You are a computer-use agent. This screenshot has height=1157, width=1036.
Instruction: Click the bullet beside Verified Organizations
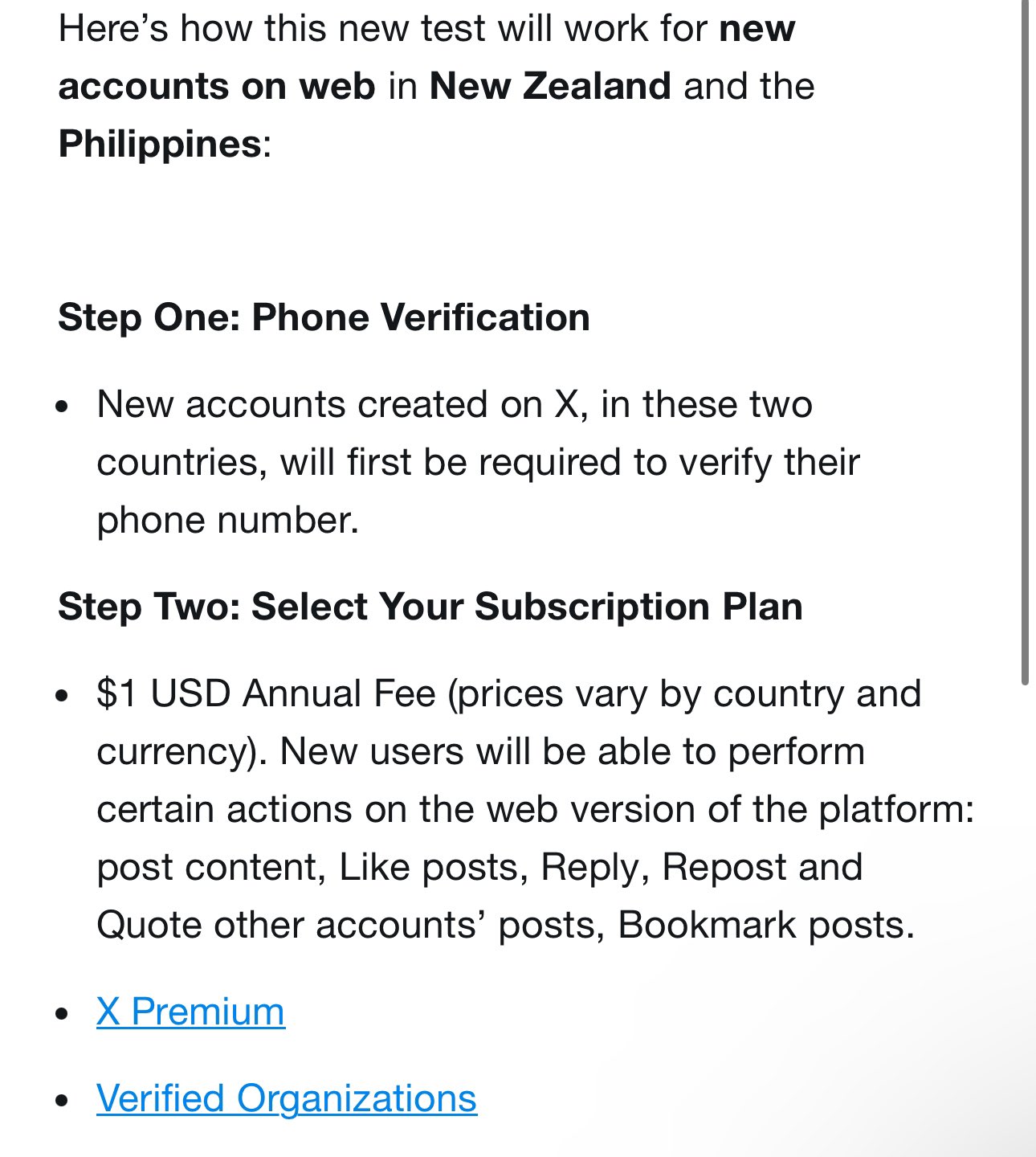63,1101
